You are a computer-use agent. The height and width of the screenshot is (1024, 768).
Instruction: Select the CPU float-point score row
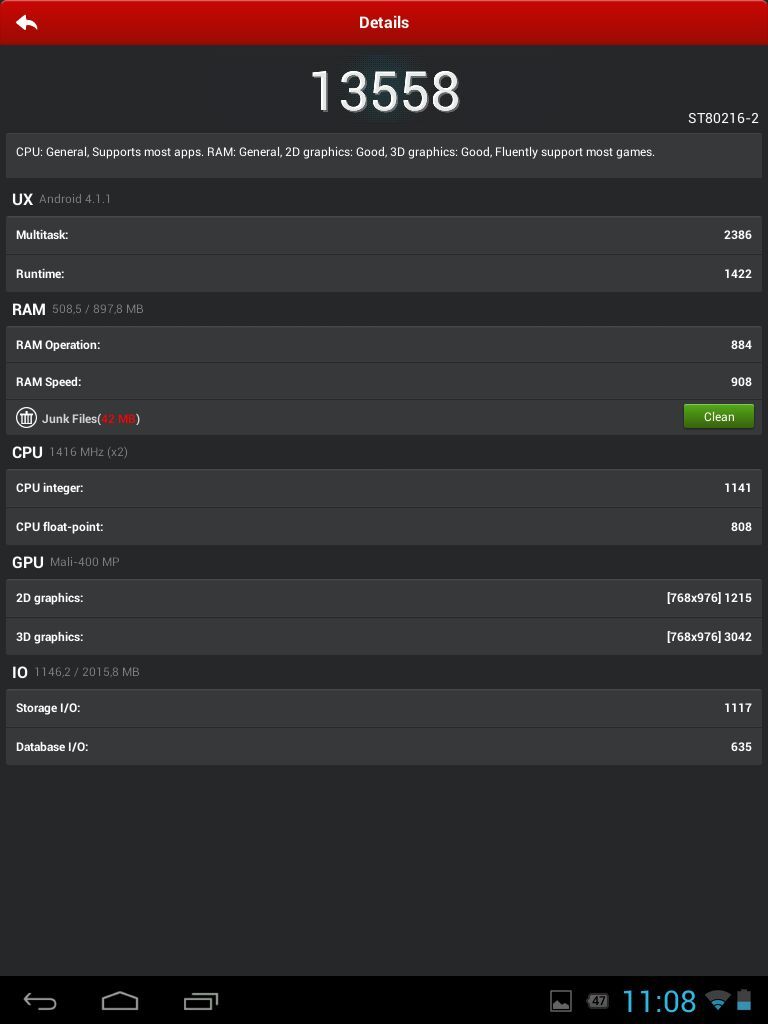[384, 527]
